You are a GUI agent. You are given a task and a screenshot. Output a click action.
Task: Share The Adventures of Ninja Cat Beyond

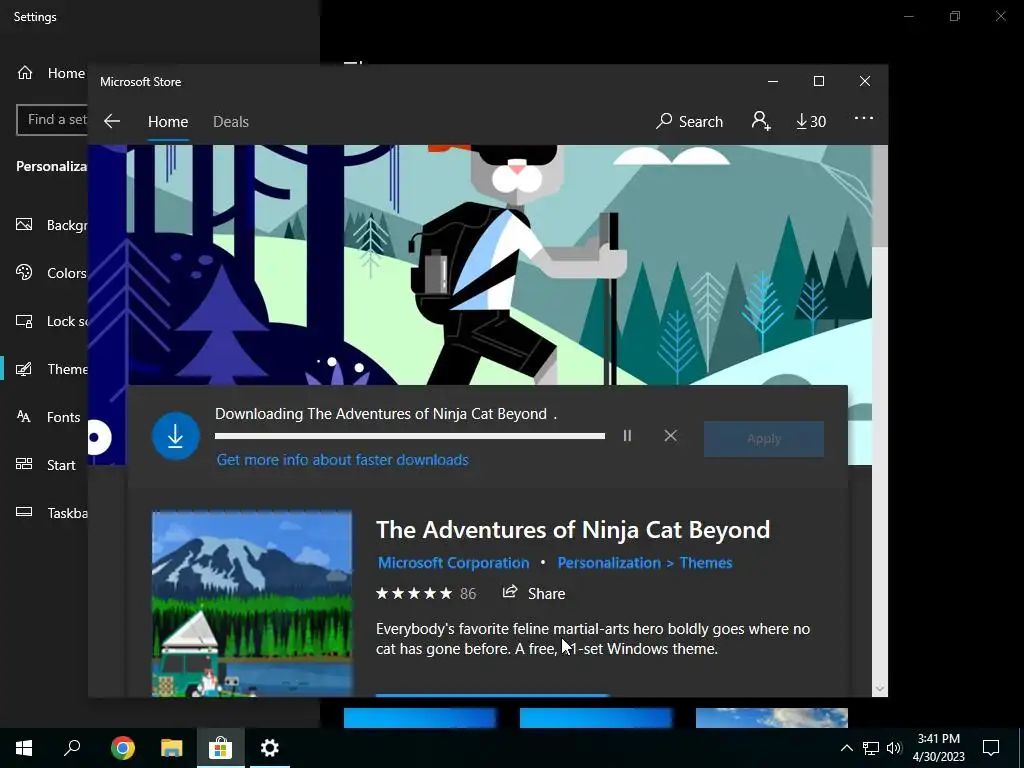(x=534, y=593)
